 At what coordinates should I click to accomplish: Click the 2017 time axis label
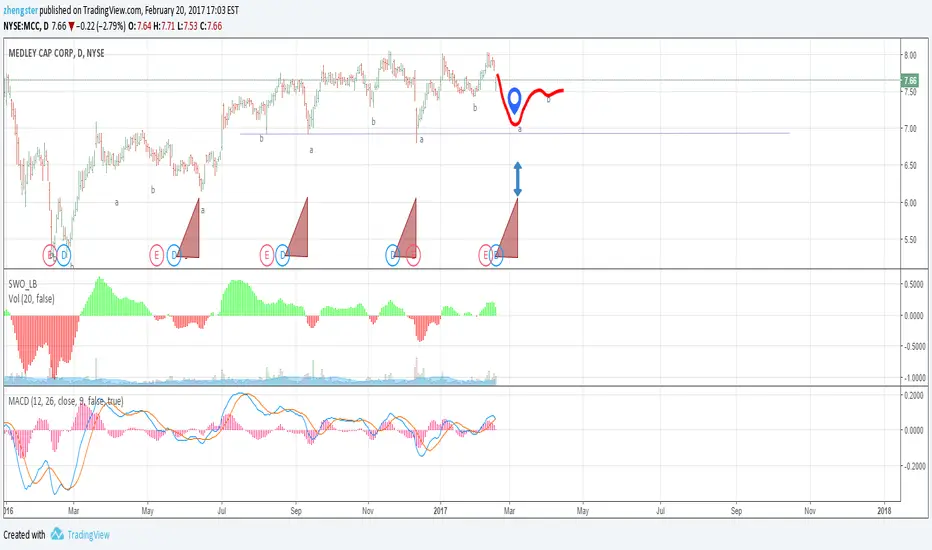pyautogui.click(x=440, y=510)
